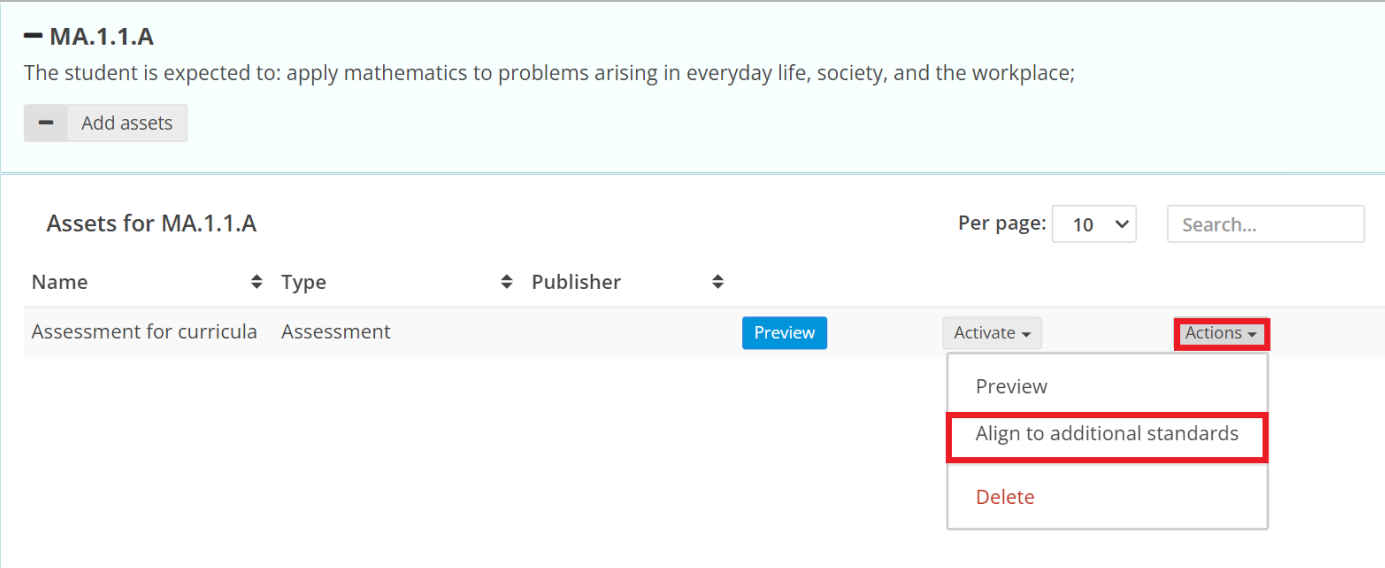Collapse the MA.1.1.A standard section
The image size is (1385, 568).
pos(33,38)
